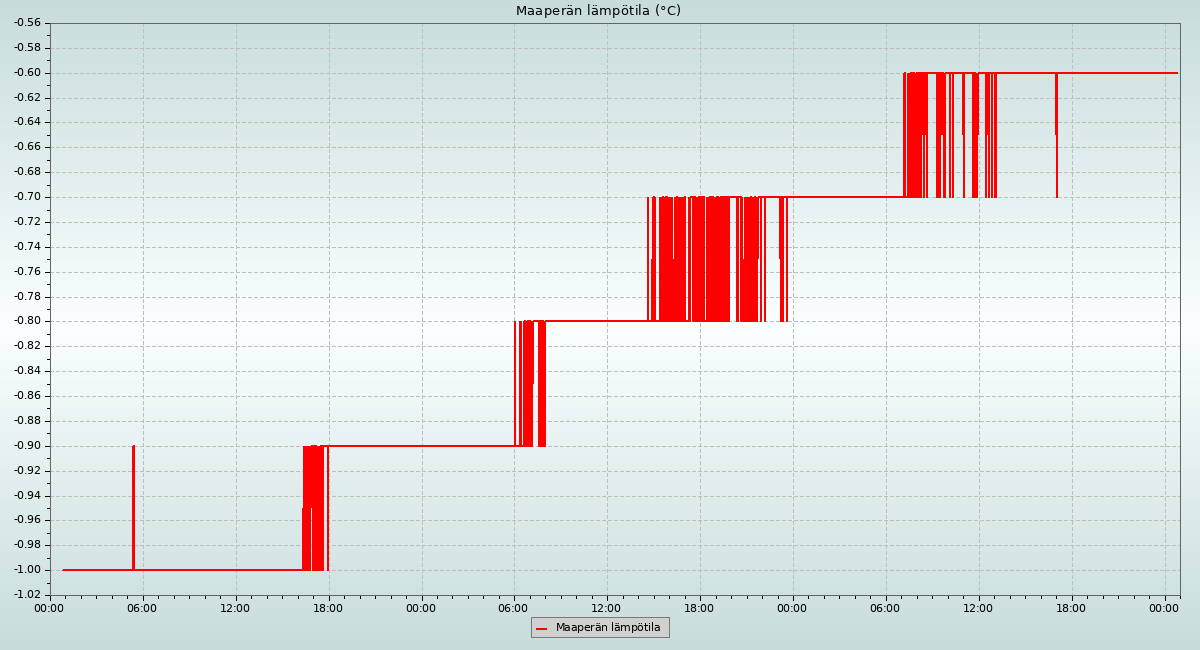
Task: Click the chart title Maaperän lämpötila (°C)
Action: [598, 11]
